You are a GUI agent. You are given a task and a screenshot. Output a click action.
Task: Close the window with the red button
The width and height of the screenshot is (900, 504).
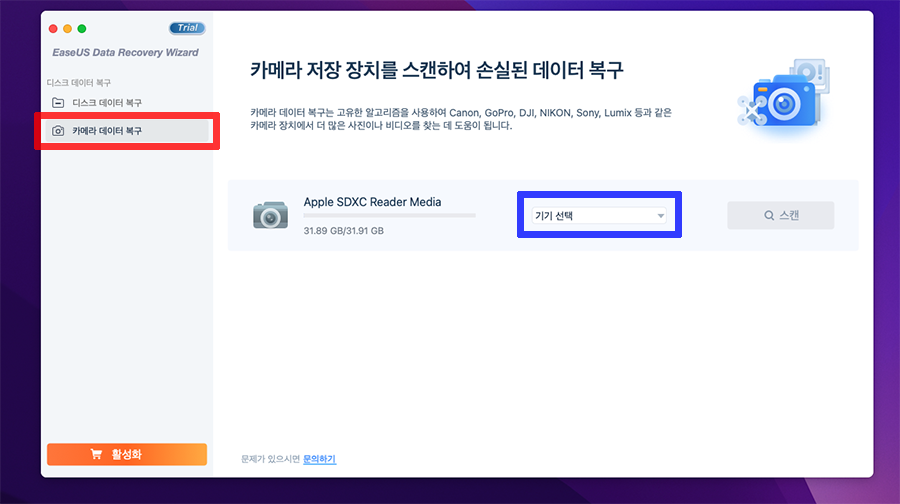point(53,29)
